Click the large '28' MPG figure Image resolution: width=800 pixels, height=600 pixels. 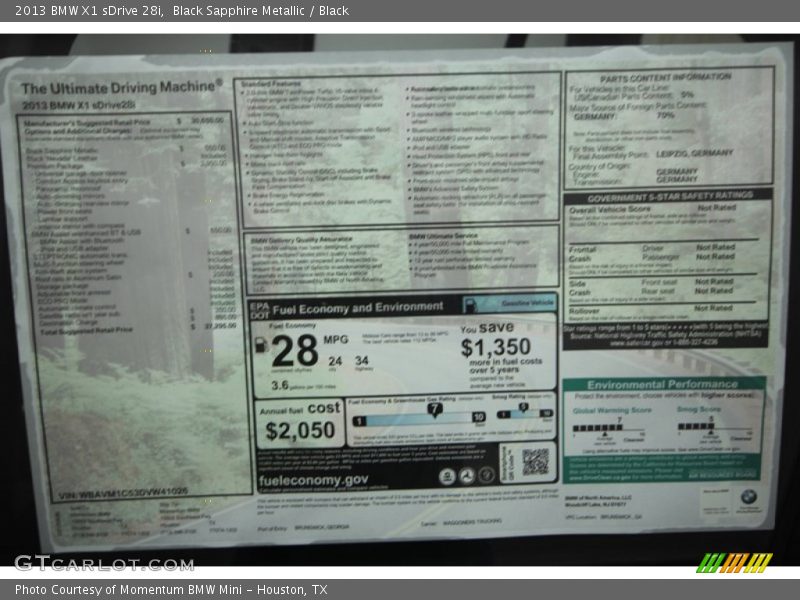pos(295,351)
